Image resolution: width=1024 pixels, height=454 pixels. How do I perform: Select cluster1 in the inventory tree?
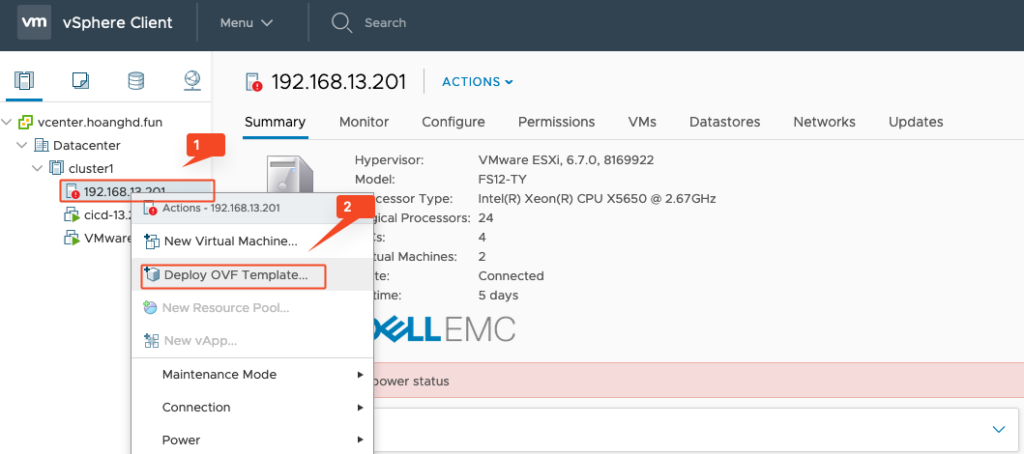(91, 169)
